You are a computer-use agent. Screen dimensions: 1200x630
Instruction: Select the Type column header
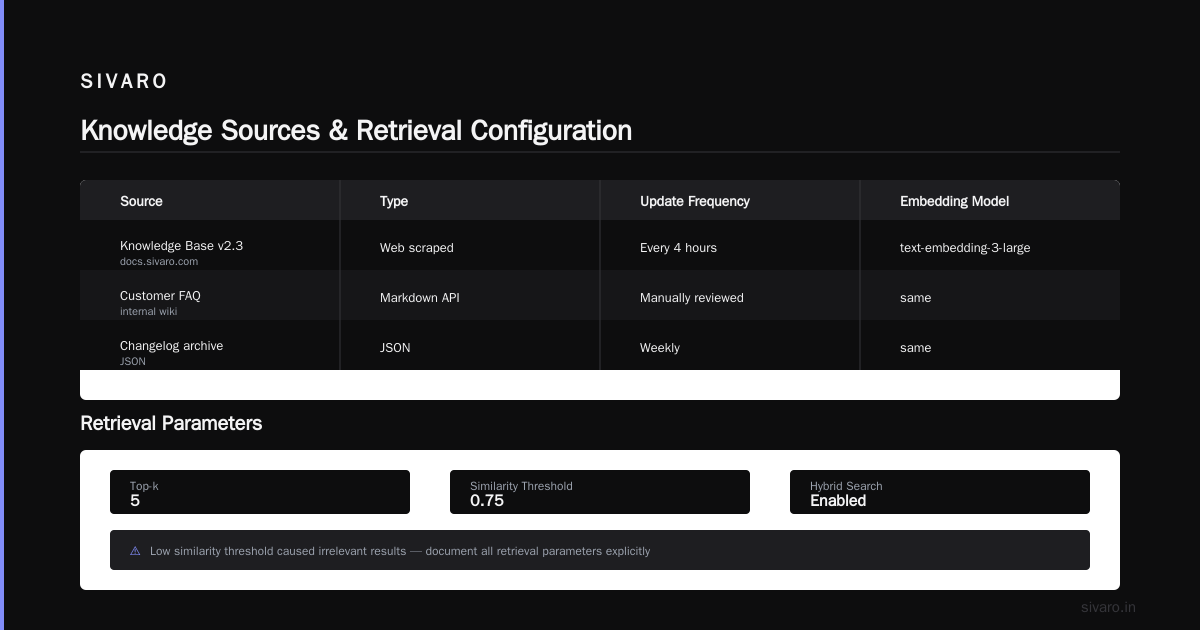(394, 201)
